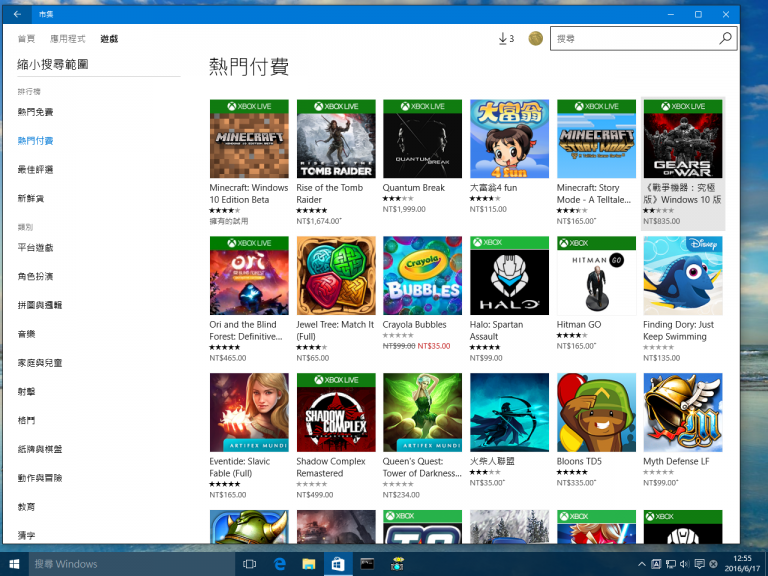
Task: Open the user account avatar
Action: point(535,38)
